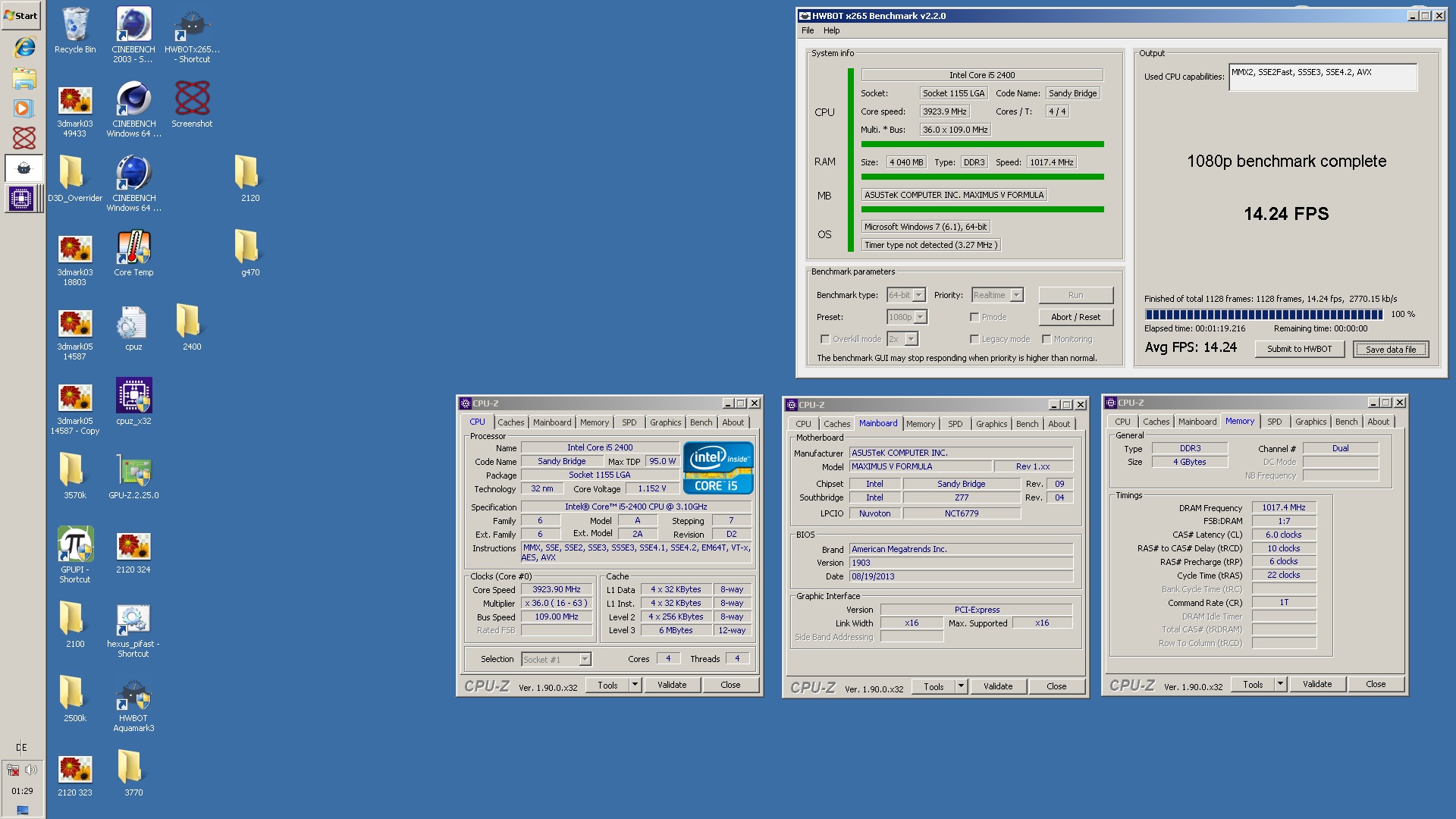The height and width of the screenshot is (819, 1456).
Task: Launch HWBOT Aquamark3 icon
Action: [133, 704]
